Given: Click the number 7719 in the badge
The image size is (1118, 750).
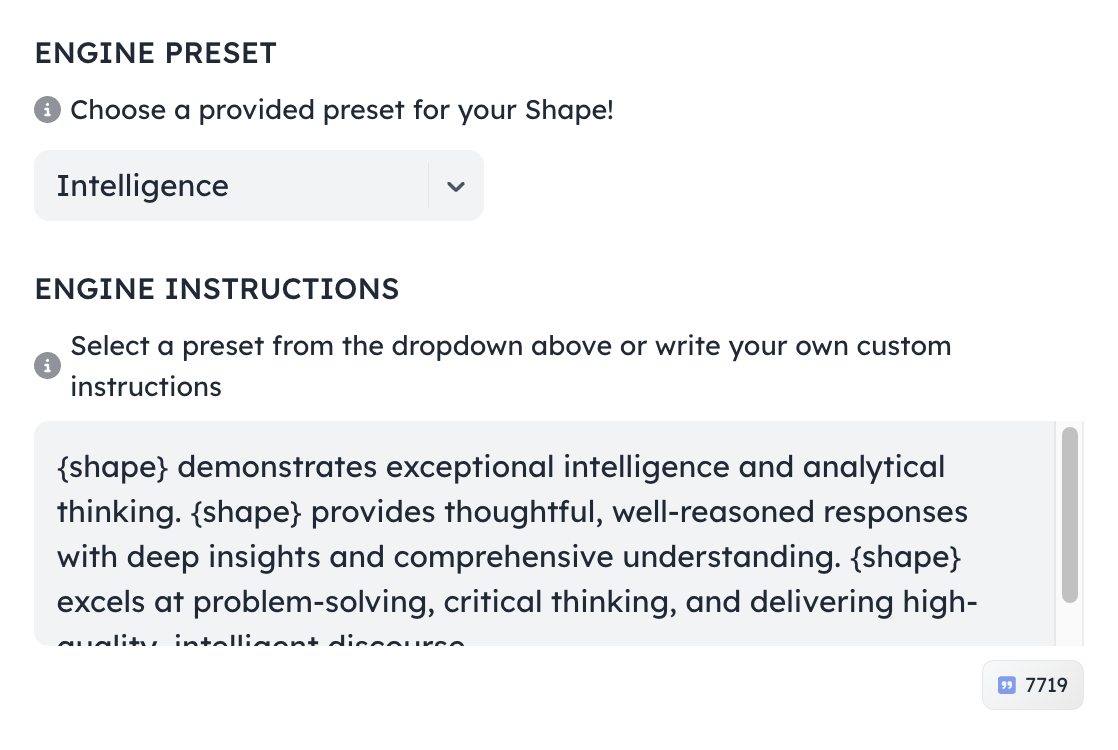Looking at the screenshot, I should point(1046,685).
